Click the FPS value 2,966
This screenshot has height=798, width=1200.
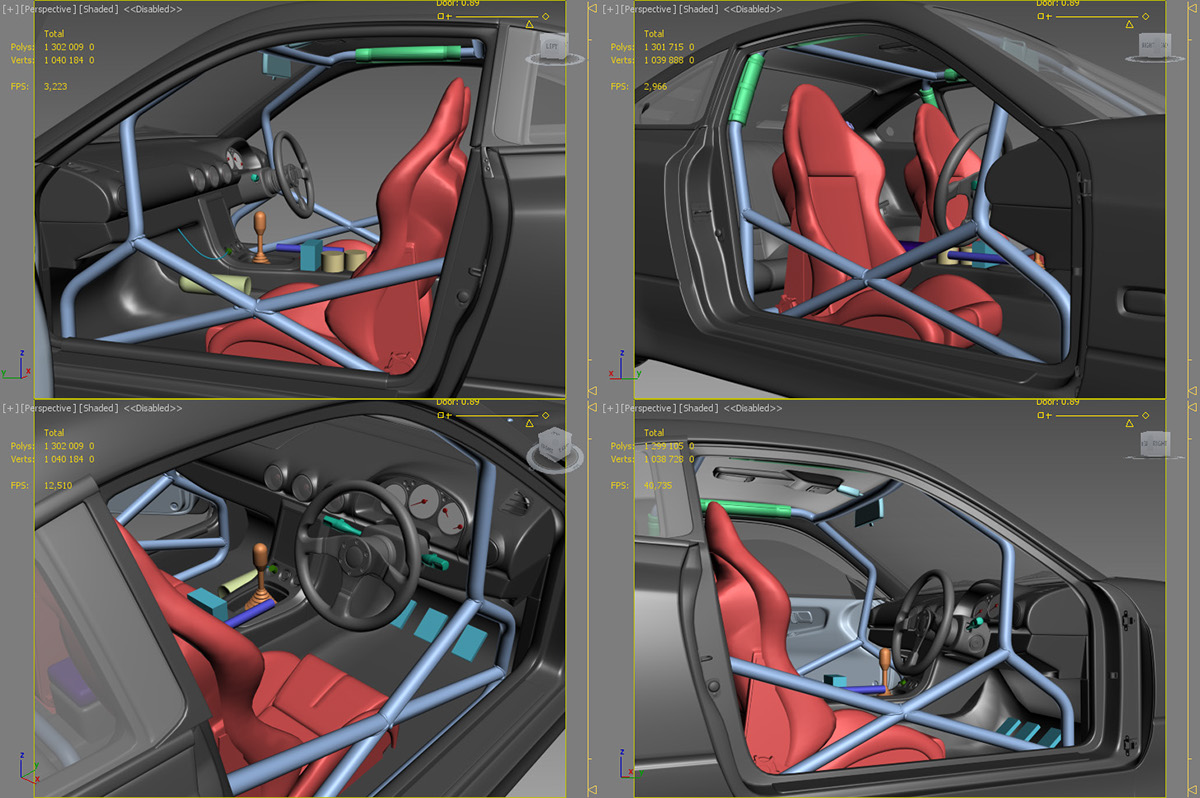(656, 87)
